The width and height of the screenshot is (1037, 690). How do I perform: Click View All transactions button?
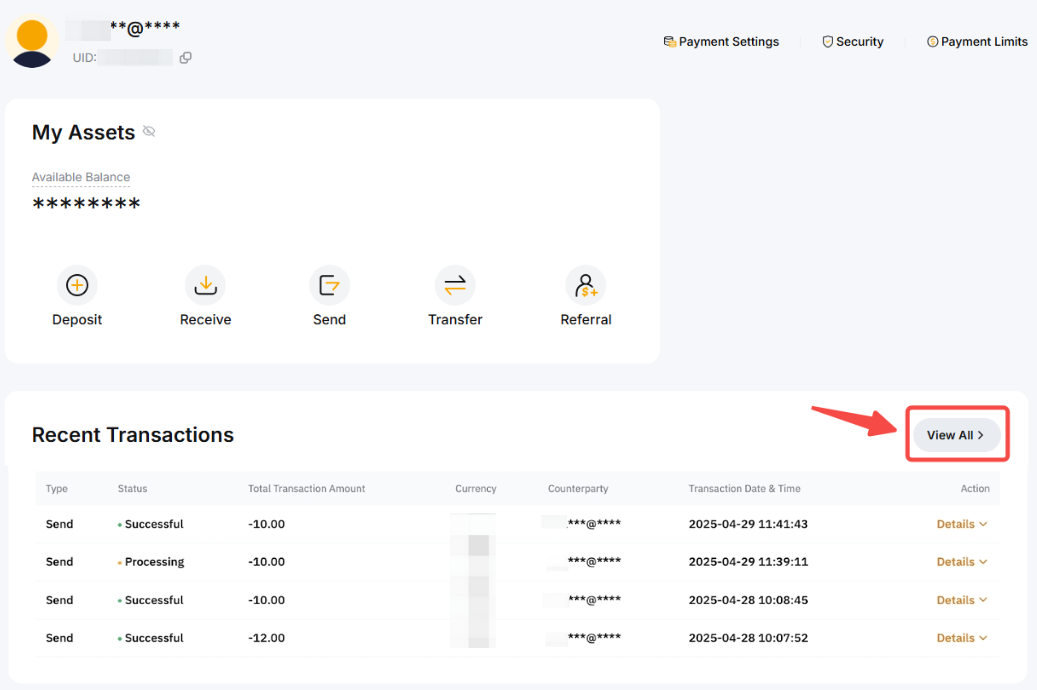pos(956,435)
